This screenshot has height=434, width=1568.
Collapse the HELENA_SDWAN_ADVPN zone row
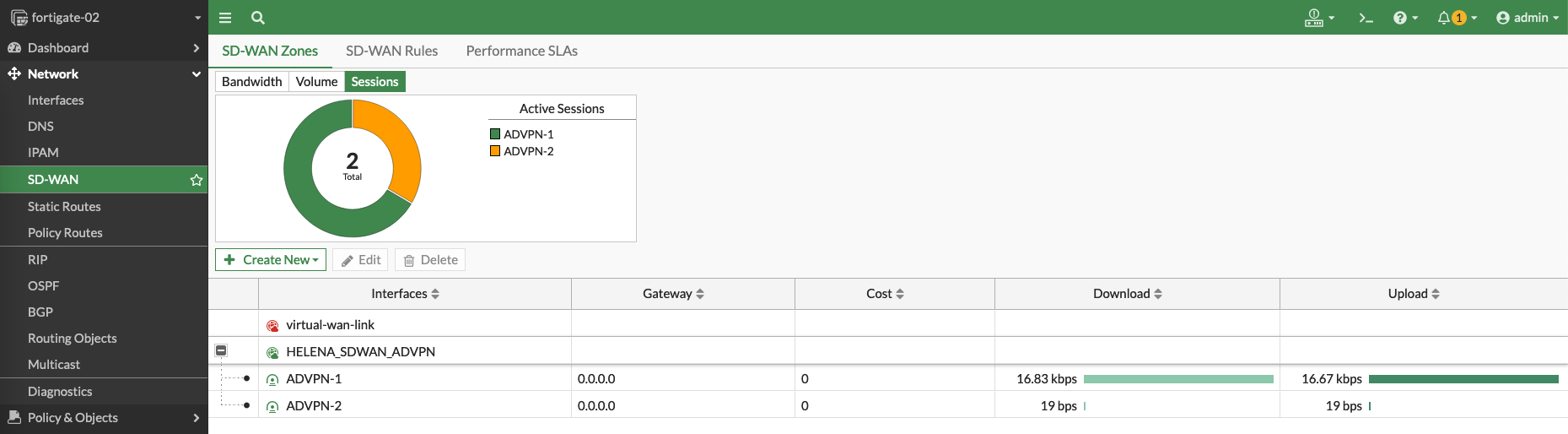coord(221,350)
